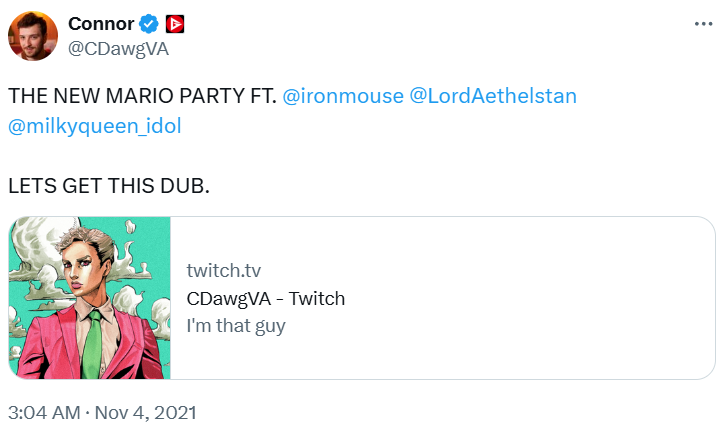Click the display name Connor
This screenshot has height=429, width=721.
(101, 24)
